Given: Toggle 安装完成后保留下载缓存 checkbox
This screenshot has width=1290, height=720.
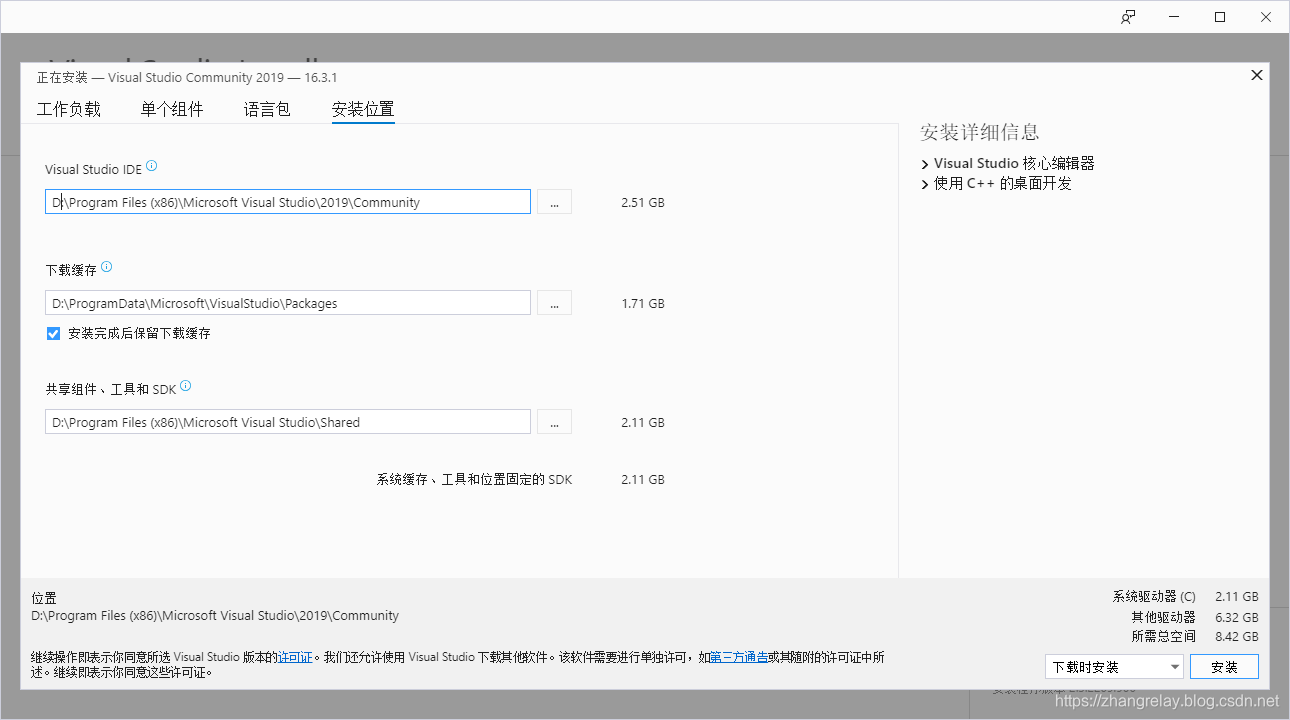Looking at the screenshot, I should coord(54,333).
